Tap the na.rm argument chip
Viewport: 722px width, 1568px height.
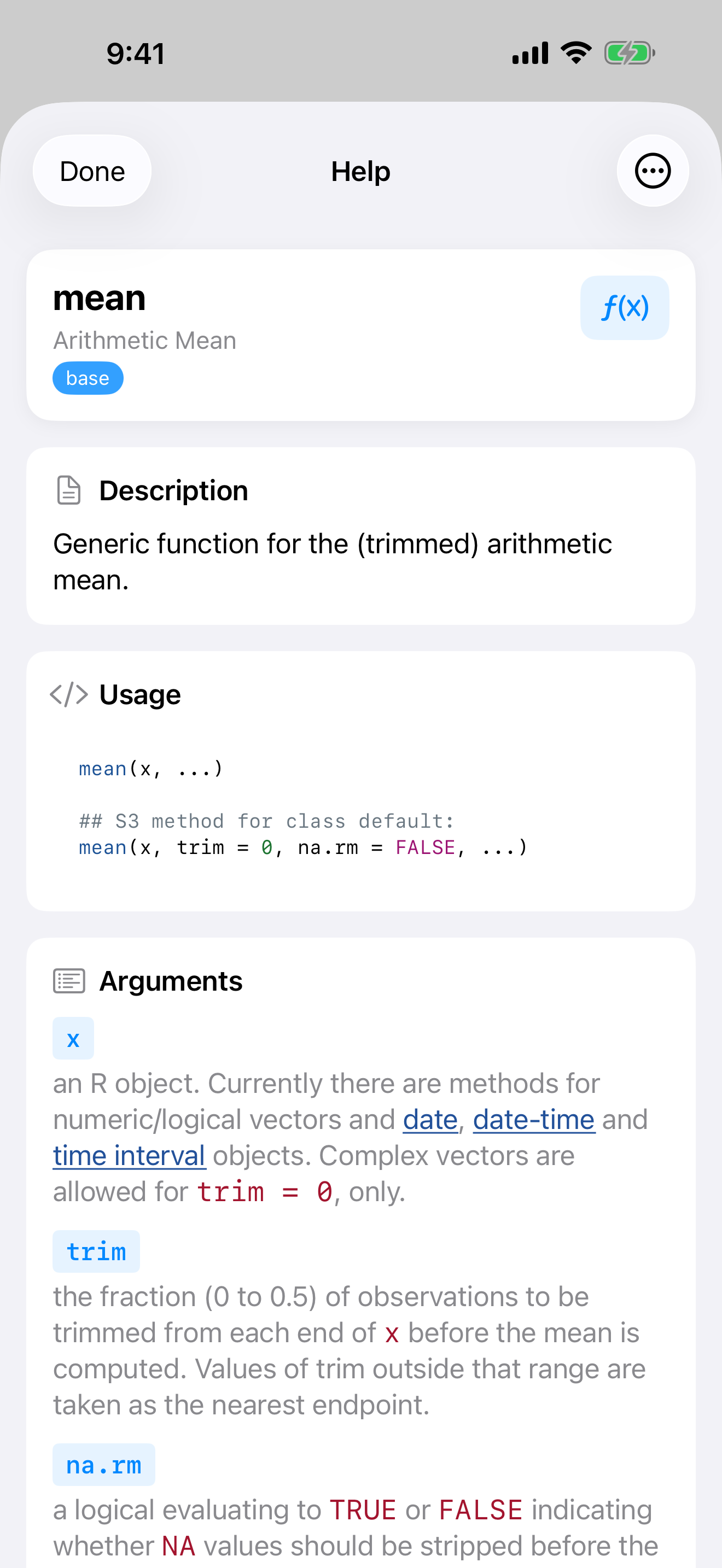[x=103, y=1465]
